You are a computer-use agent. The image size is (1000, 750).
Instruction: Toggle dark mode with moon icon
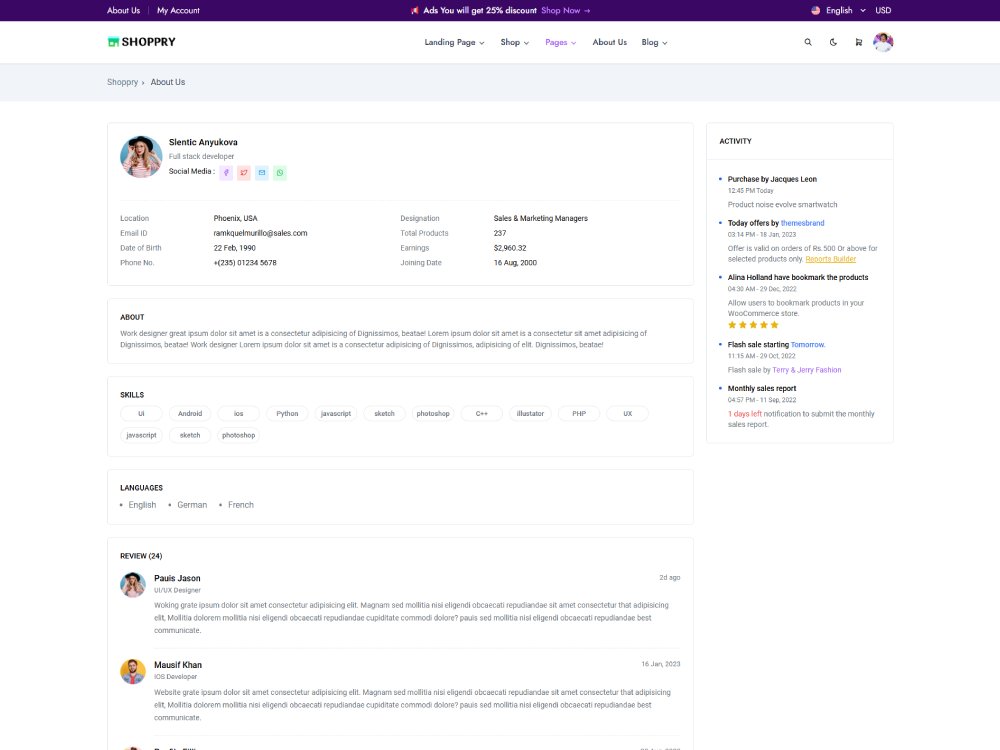pos(833,42)
